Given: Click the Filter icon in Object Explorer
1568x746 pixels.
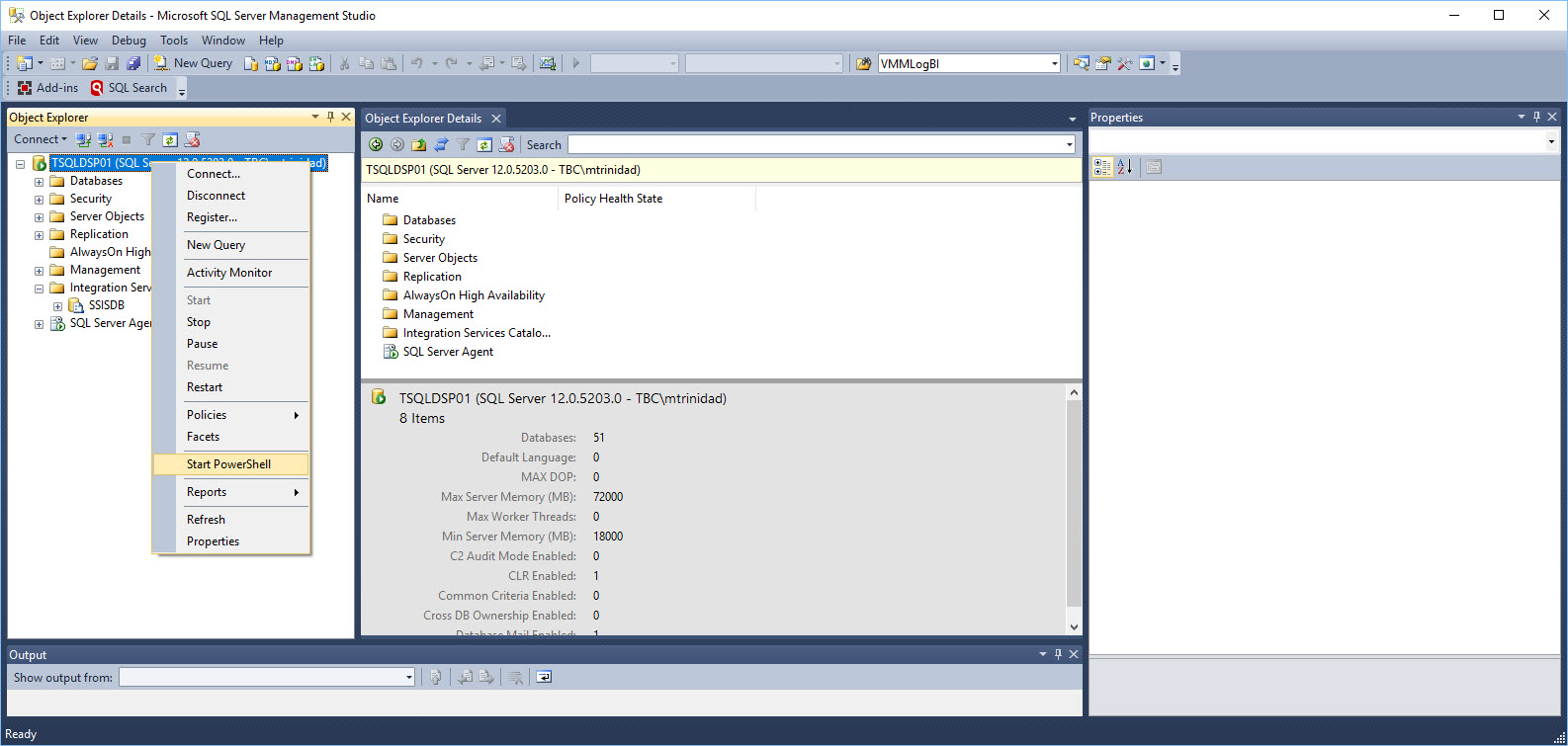Looking at the screenshot, I should tap(148, 140).
